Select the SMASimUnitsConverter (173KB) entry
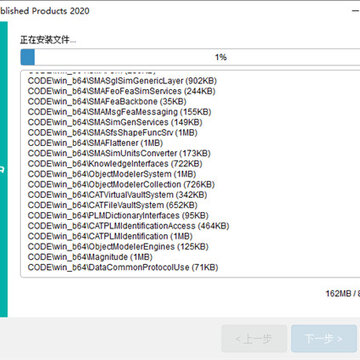 [119, 153]
